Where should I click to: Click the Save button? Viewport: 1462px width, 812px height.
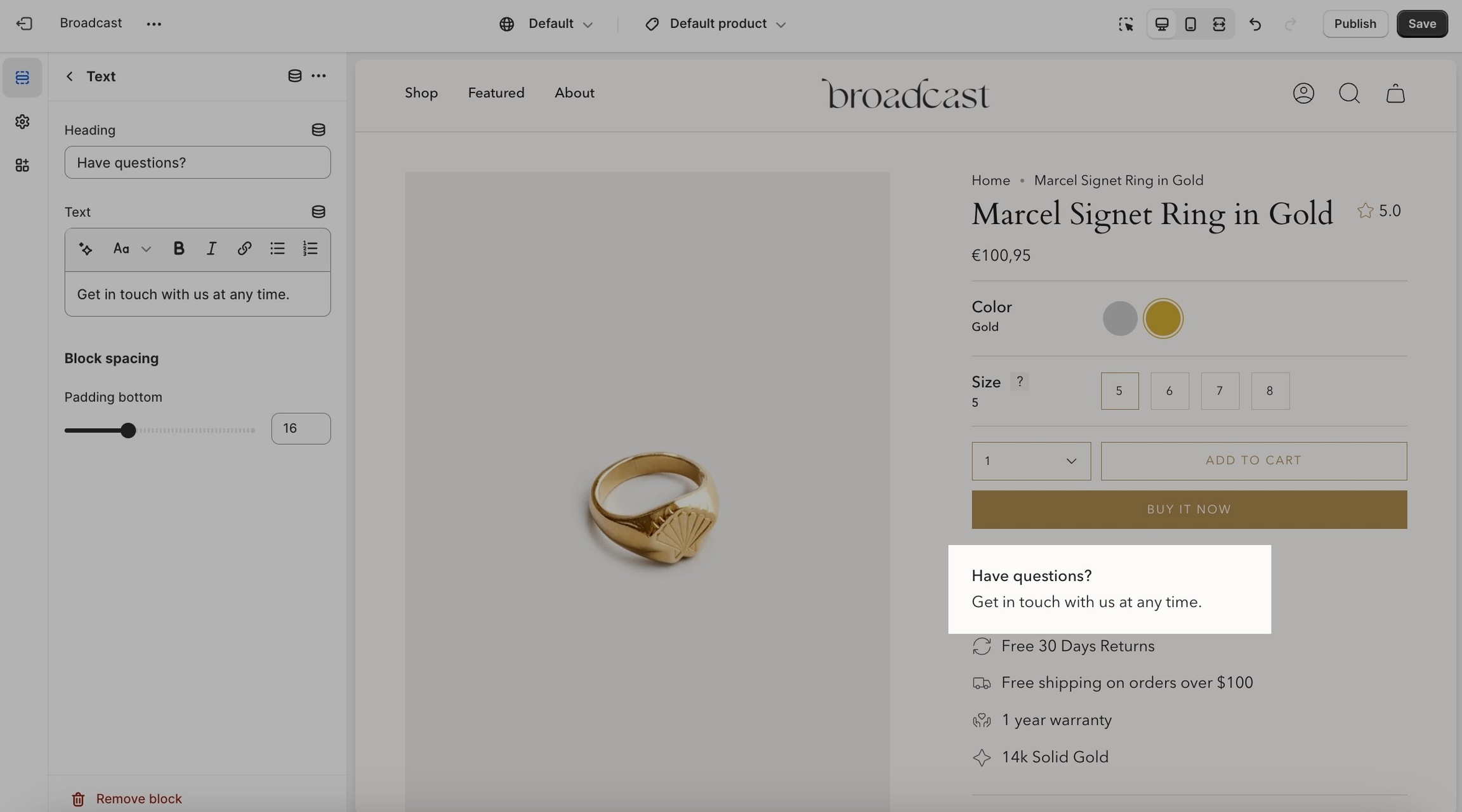[x=1421, y=24]
